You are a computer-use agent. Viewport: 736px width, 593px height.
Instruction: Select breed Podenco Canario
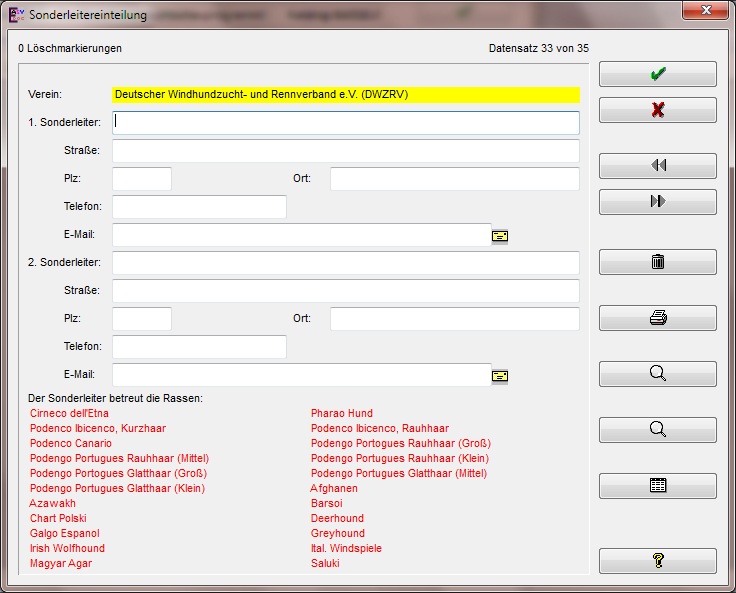70,443
